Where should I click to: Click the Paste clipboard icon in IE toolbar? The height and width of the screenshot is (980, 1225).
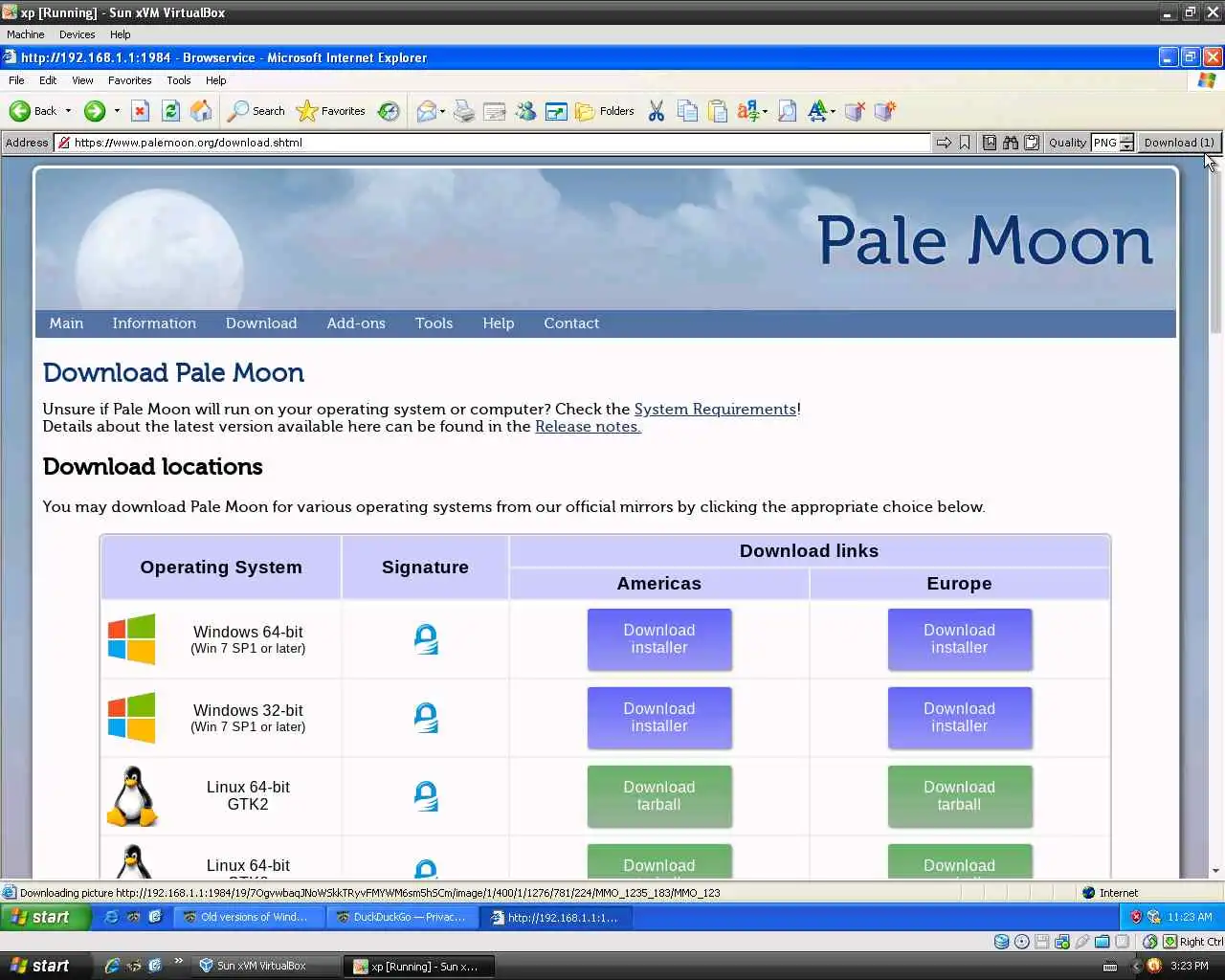(x=718, y=111)
